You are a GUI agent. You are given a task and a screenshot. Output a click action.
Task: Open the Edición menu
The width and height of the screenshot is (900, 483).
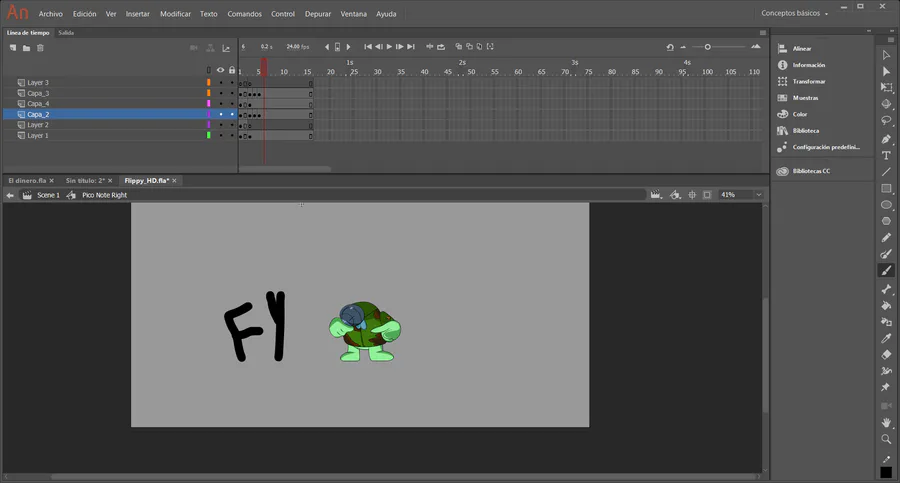tap(84, 14)
